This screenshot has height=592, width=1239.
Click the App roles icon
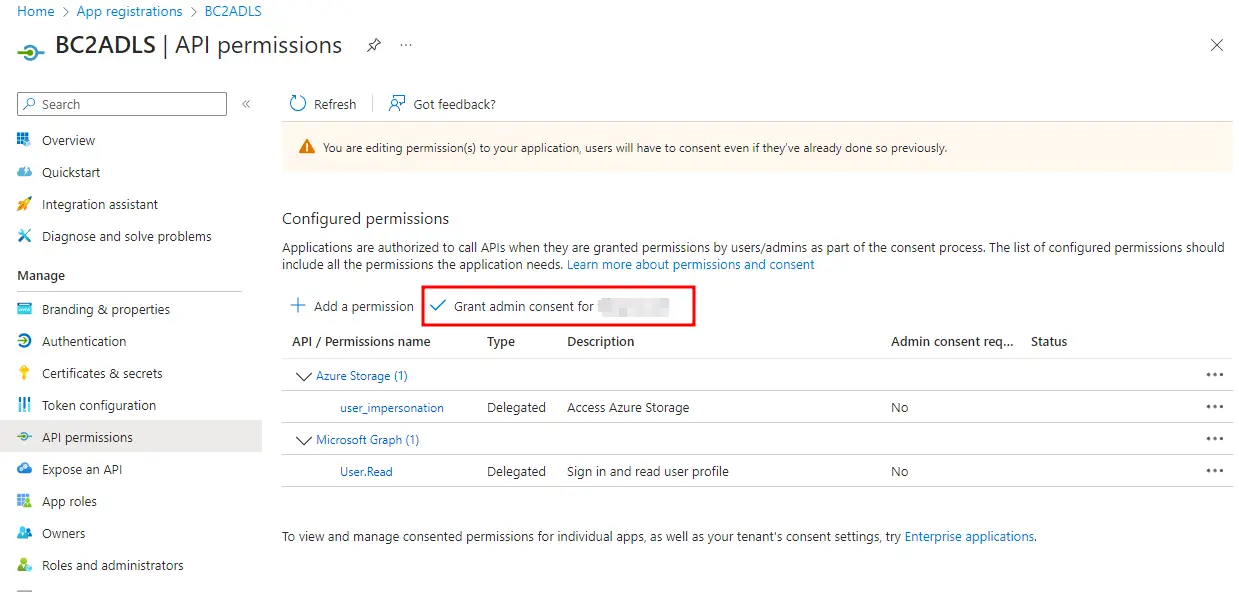tap(24, 501)
